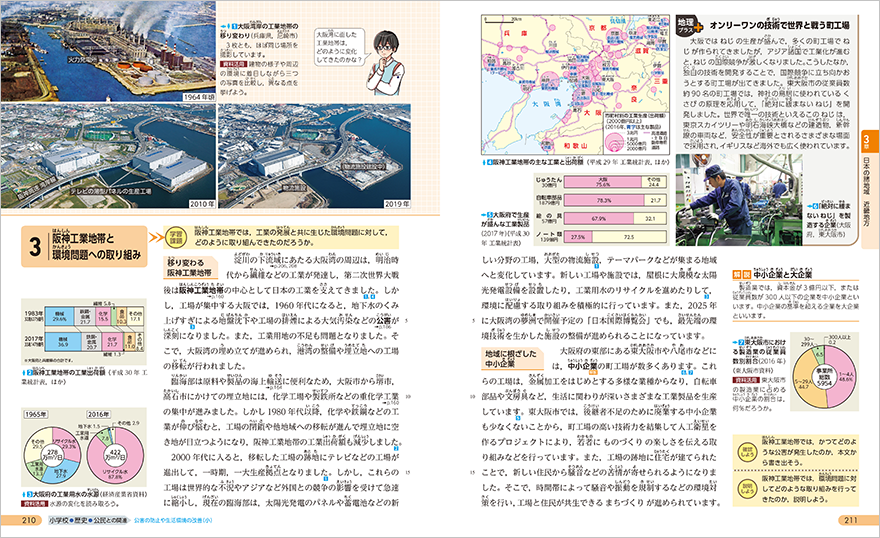Click the 滋賀 label on the map
Screen dimensions: 880x538
coord(641,51)
